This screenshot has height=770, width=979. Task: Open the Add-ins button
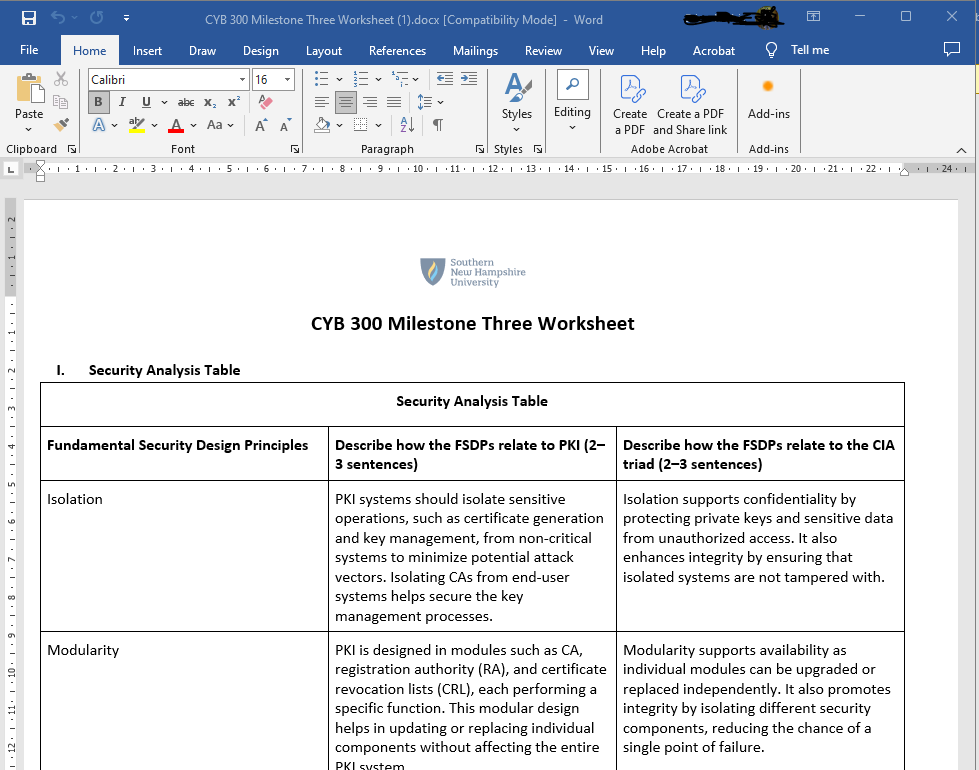pos(769,99)
